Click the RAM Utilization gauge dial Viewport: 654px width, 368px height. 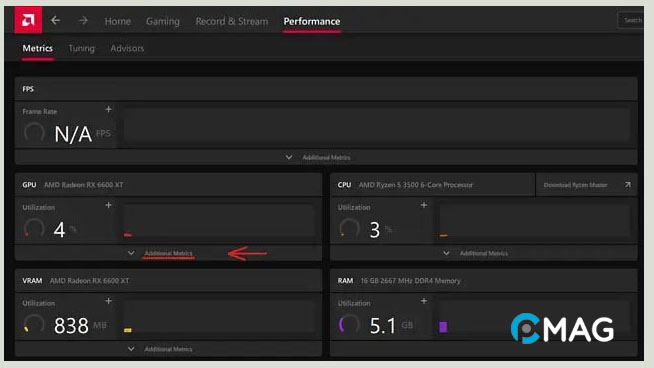[x=350, y=324]
